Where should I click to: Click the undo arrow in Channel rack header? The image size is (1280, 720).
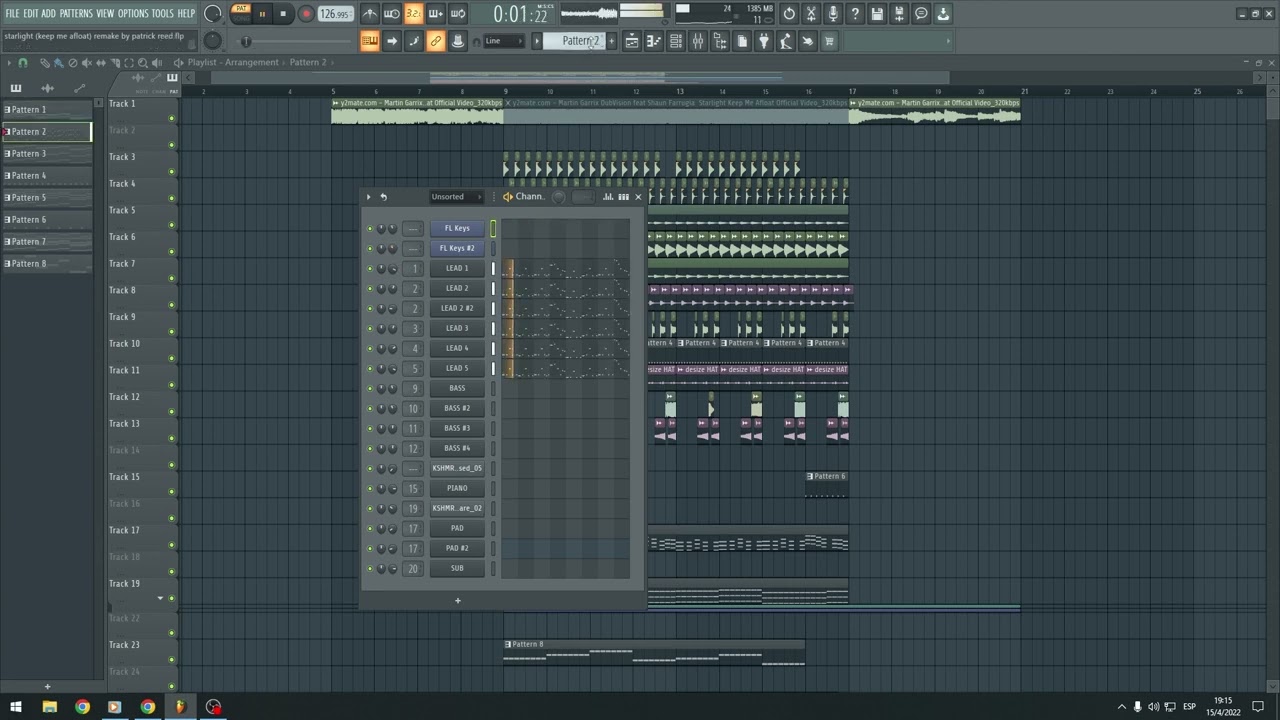pyautogui.click(x=383, y=197)
